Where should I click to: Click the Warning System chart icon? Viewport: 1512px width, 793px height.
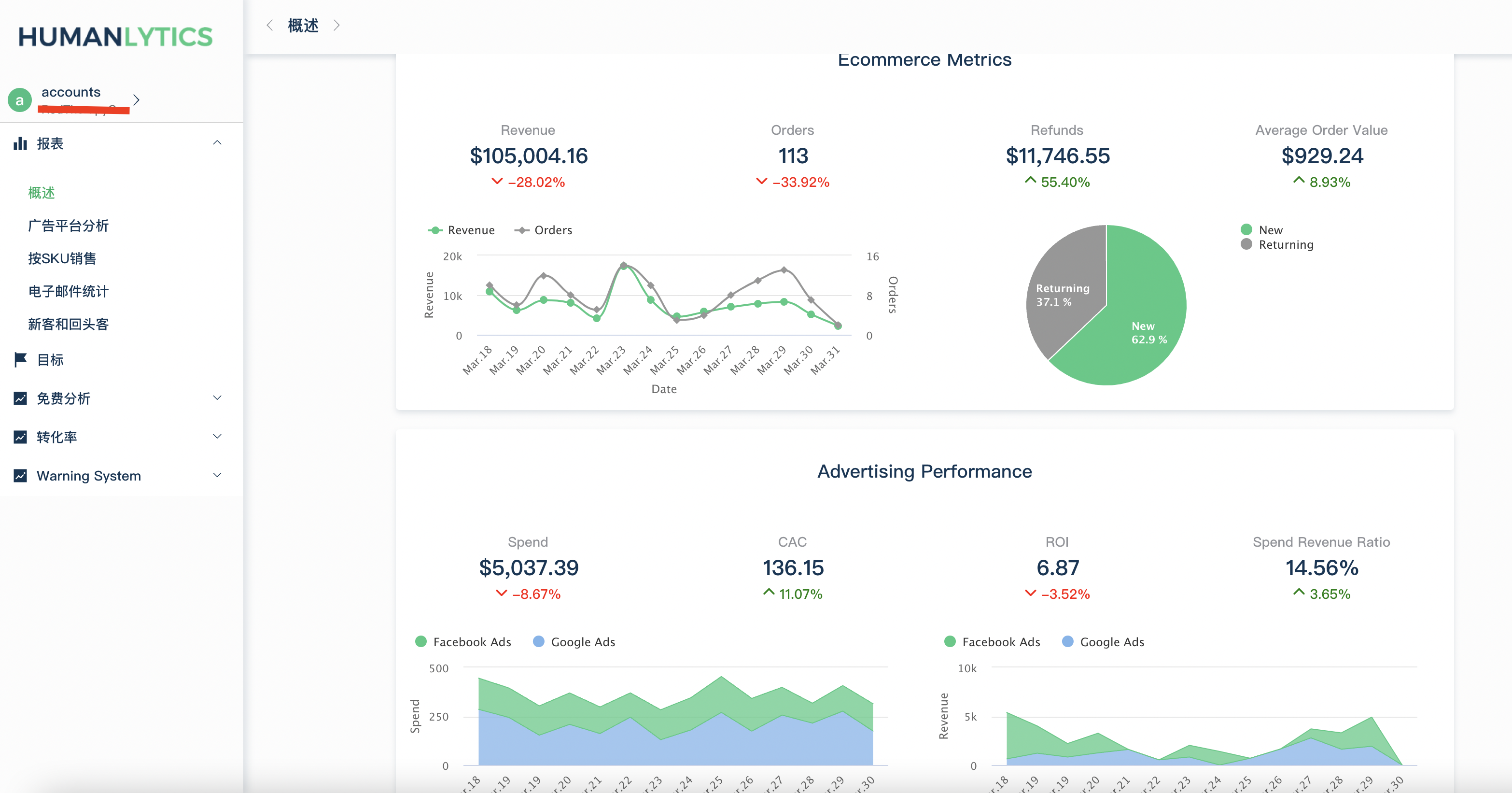(21, 475)
